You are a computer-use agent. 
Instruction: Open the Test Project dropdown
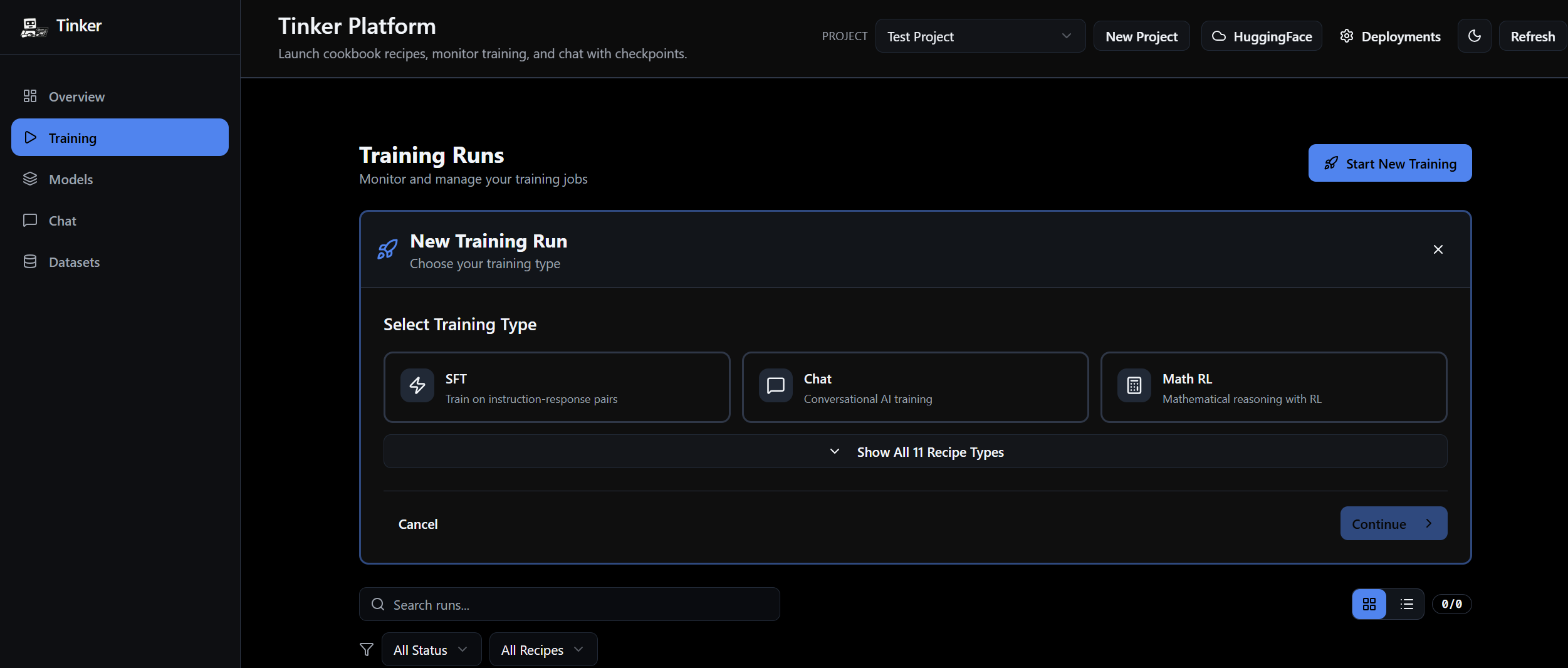point(980,36)
